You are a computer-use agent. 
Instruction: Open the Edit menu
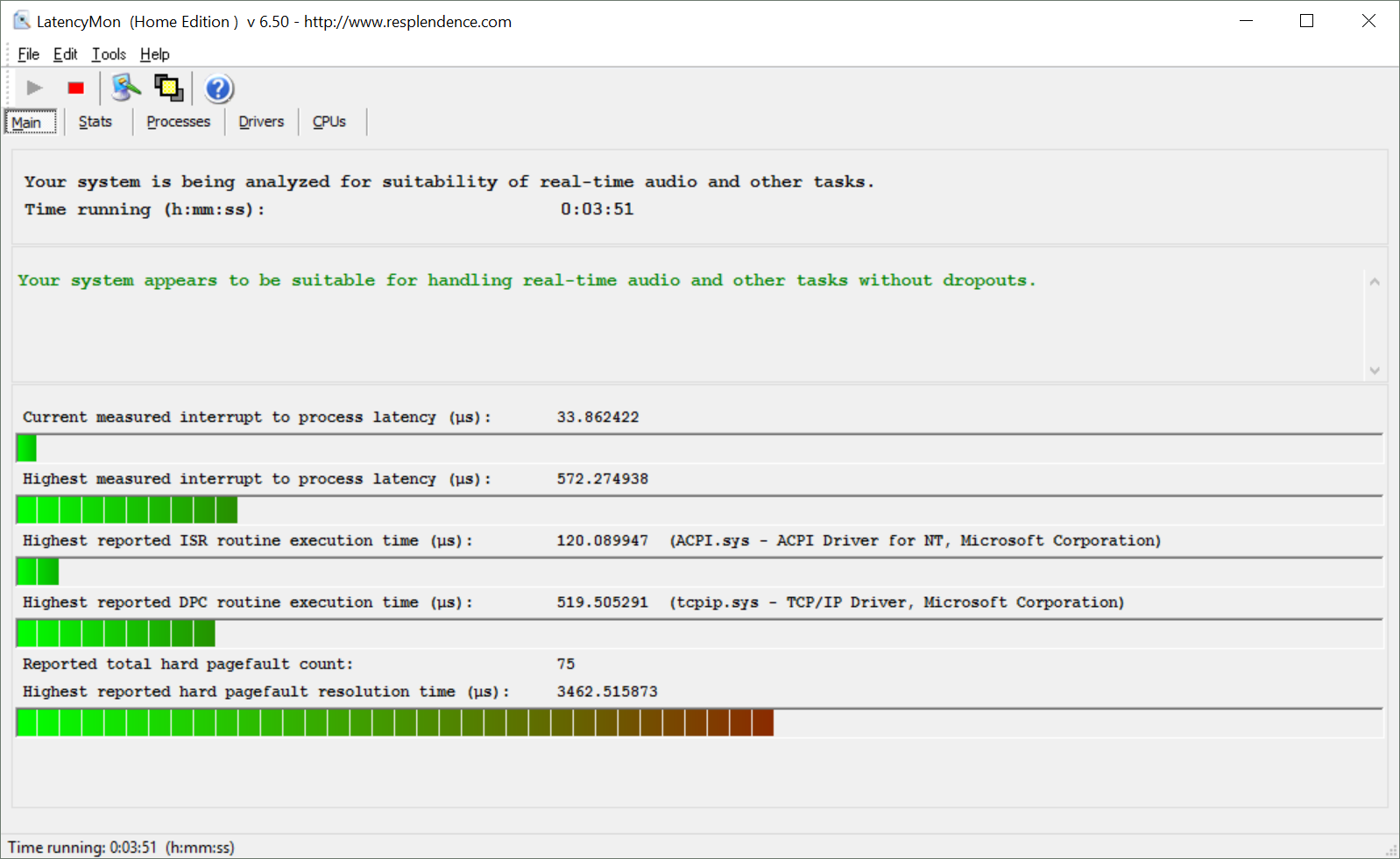click(x=65, y=54)
